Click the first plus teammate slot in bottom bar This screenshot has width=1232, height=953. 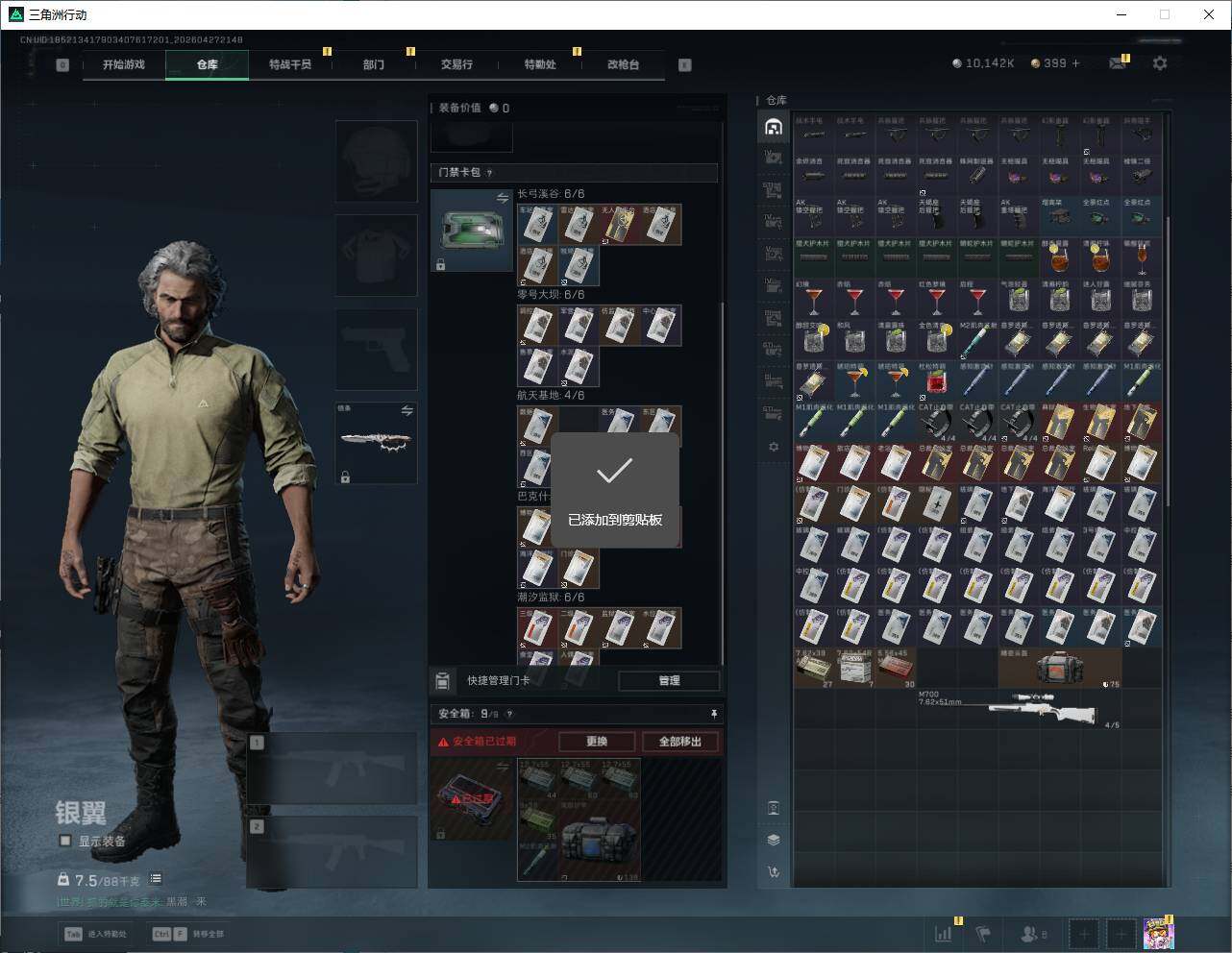point(1084,933)
